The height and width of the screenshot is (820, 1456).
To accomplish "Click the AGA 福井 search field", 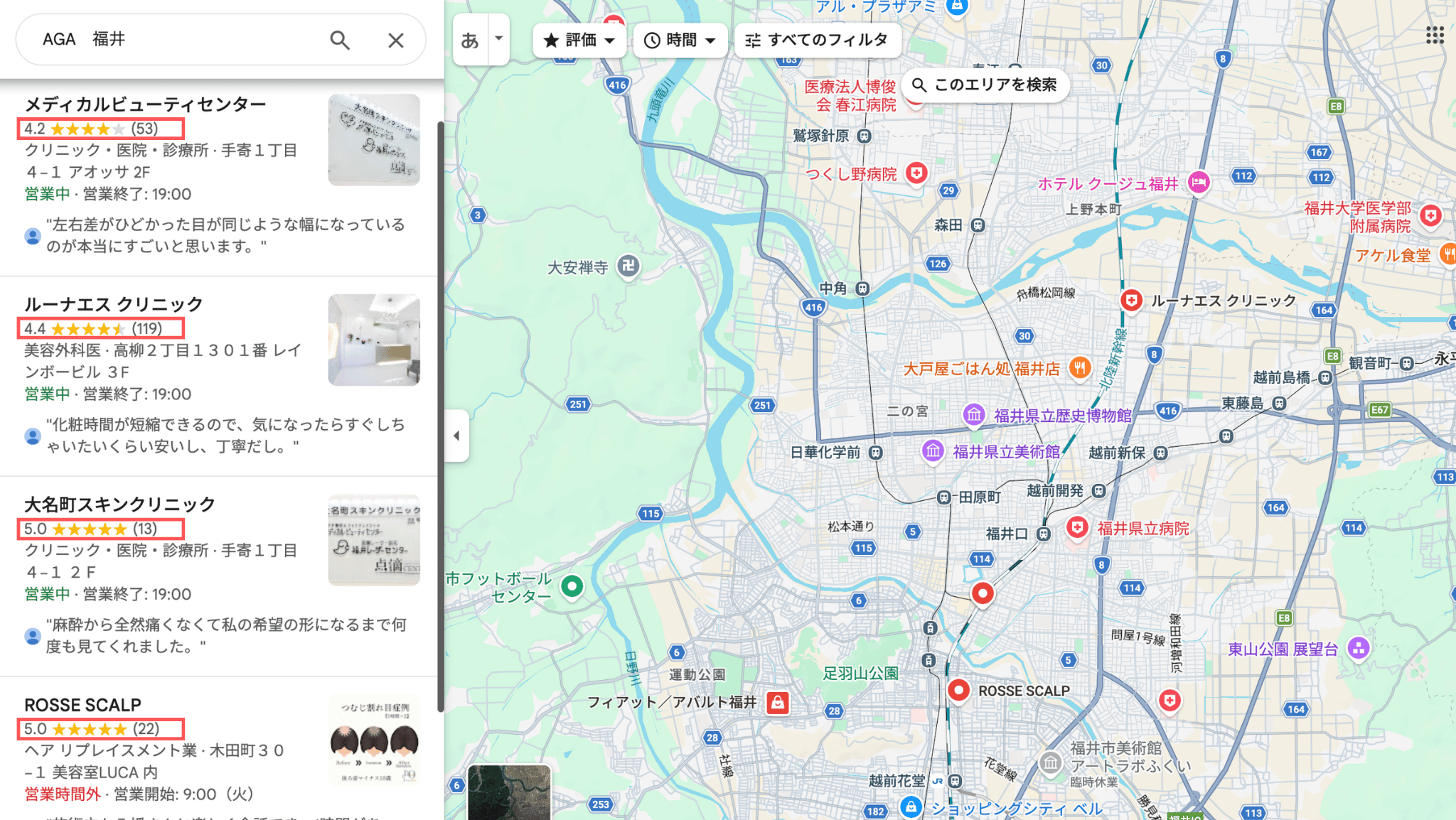I will 178,40.
